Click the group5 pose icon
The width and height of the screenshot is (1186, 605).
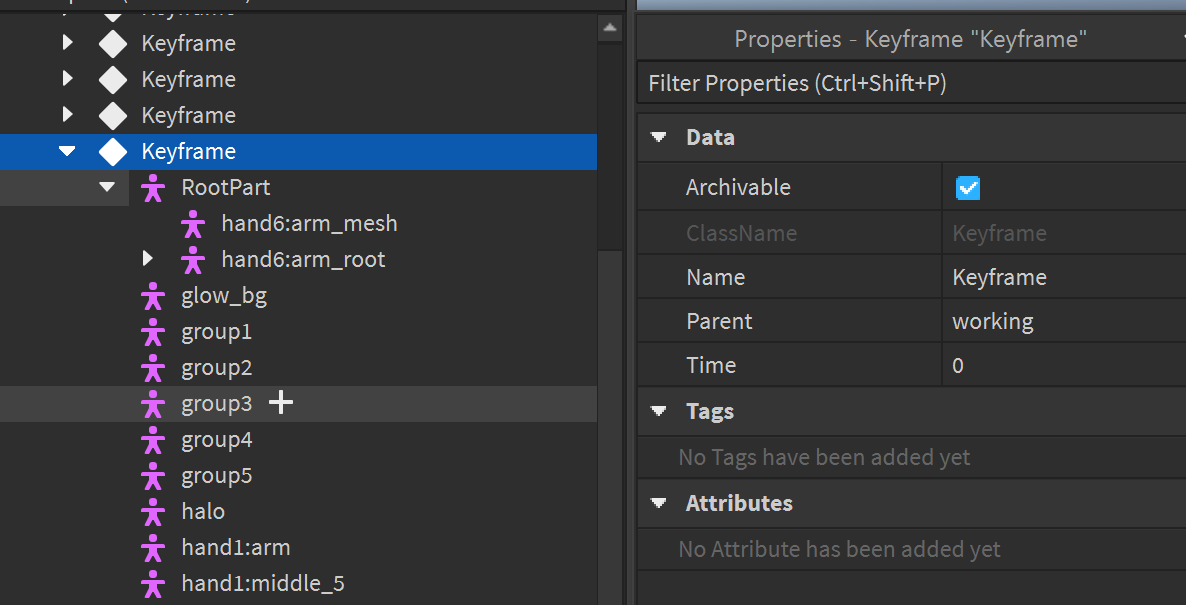coord(153,476)
